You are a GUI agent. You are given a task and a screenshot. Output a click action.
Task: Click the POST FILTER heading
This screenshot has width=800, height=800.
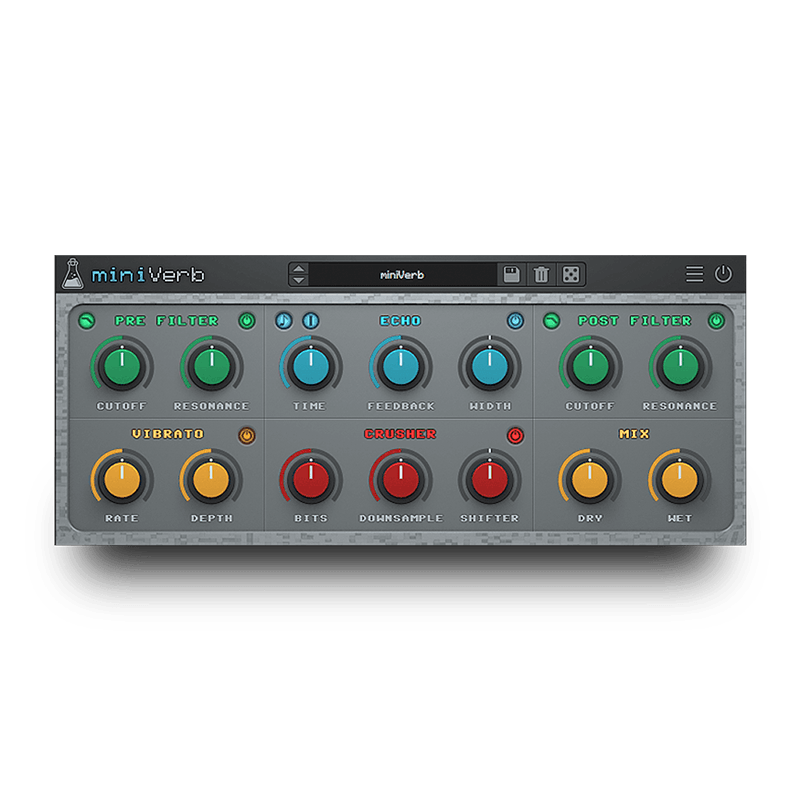(x=635, y=321)
